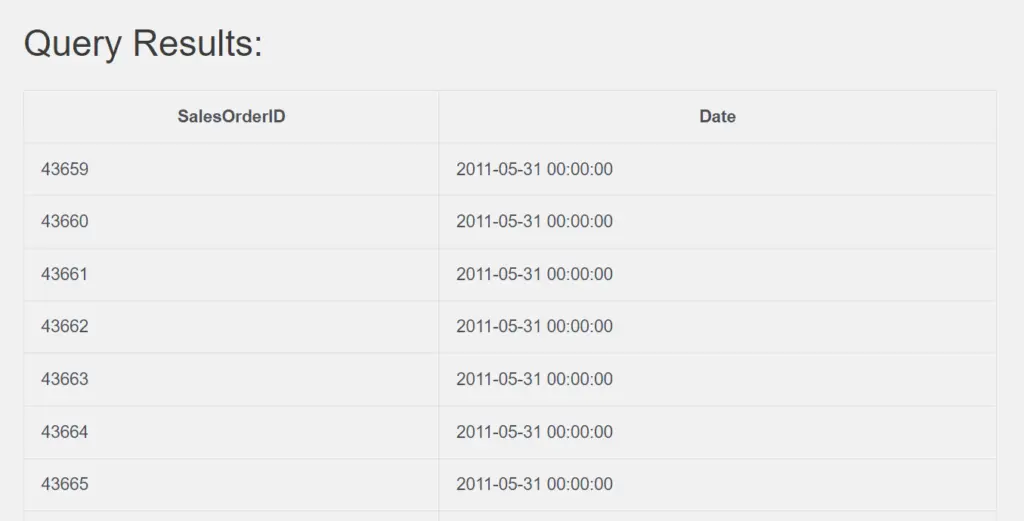Click order ID 43664 cell

click(231, 432)
